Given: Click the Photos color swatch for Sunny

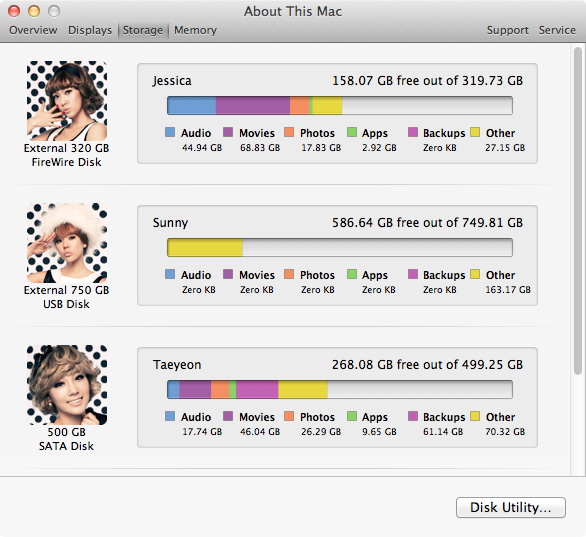Looking at the screenshot, I should coord(289,274).
